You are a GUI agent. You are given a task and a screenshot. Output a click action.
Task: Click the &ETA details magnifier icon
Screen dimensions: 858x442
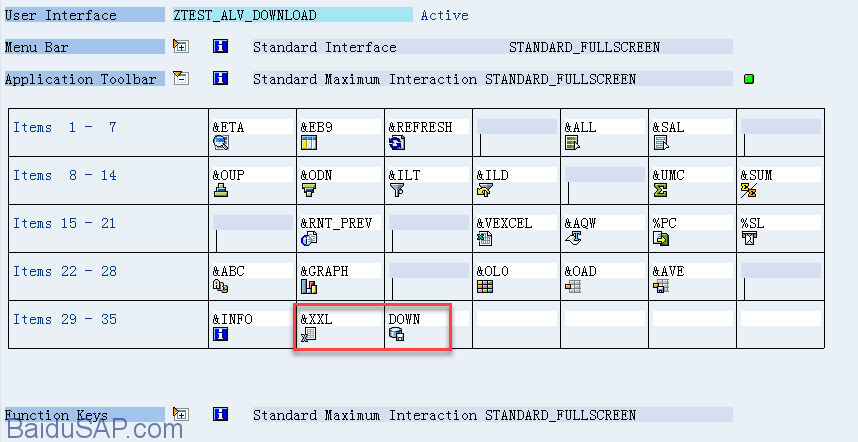click(x=221, y=143)
